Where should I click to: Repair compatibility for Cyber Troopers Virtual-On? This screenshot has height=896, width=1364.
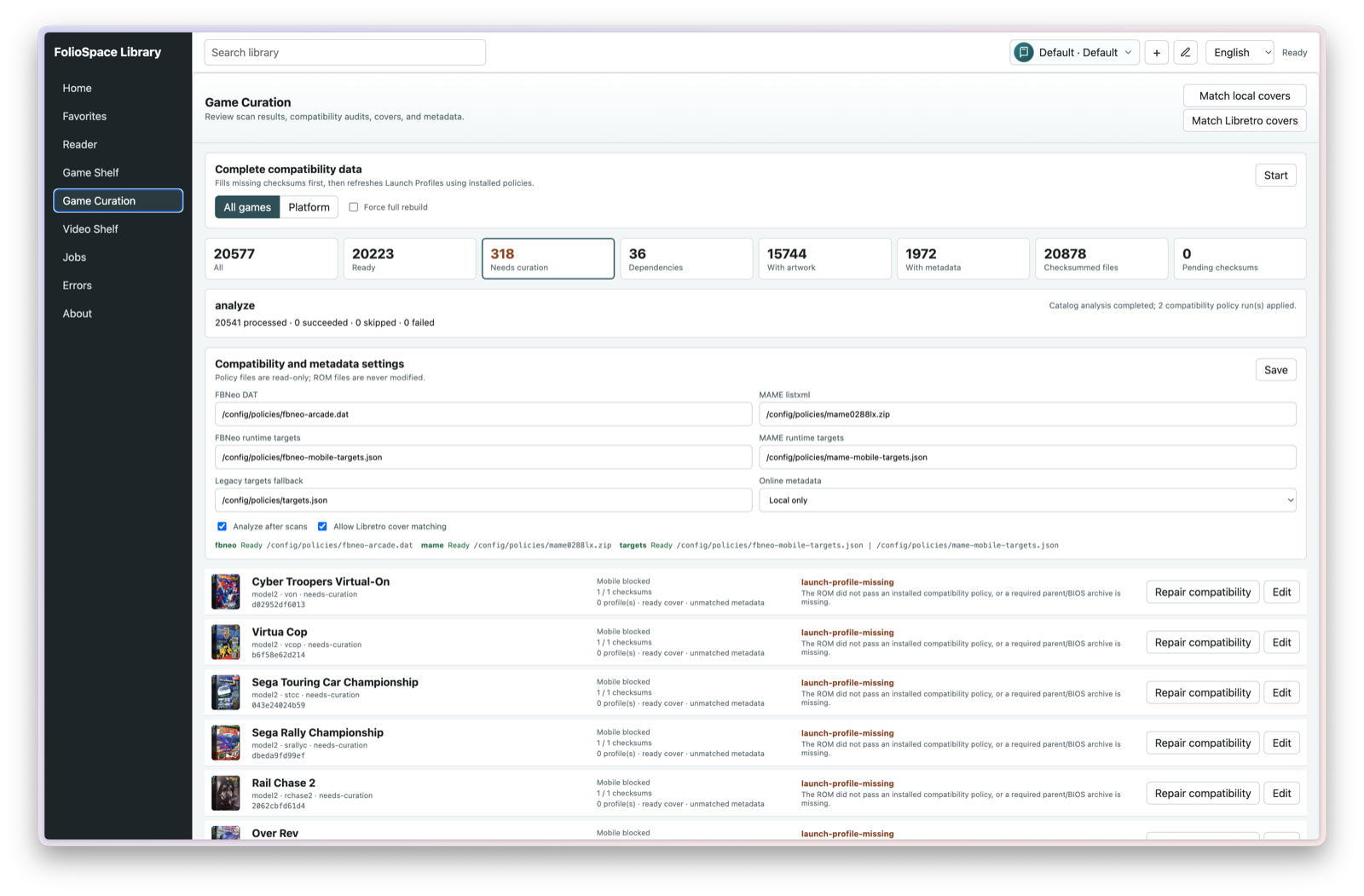point(1202,593)
